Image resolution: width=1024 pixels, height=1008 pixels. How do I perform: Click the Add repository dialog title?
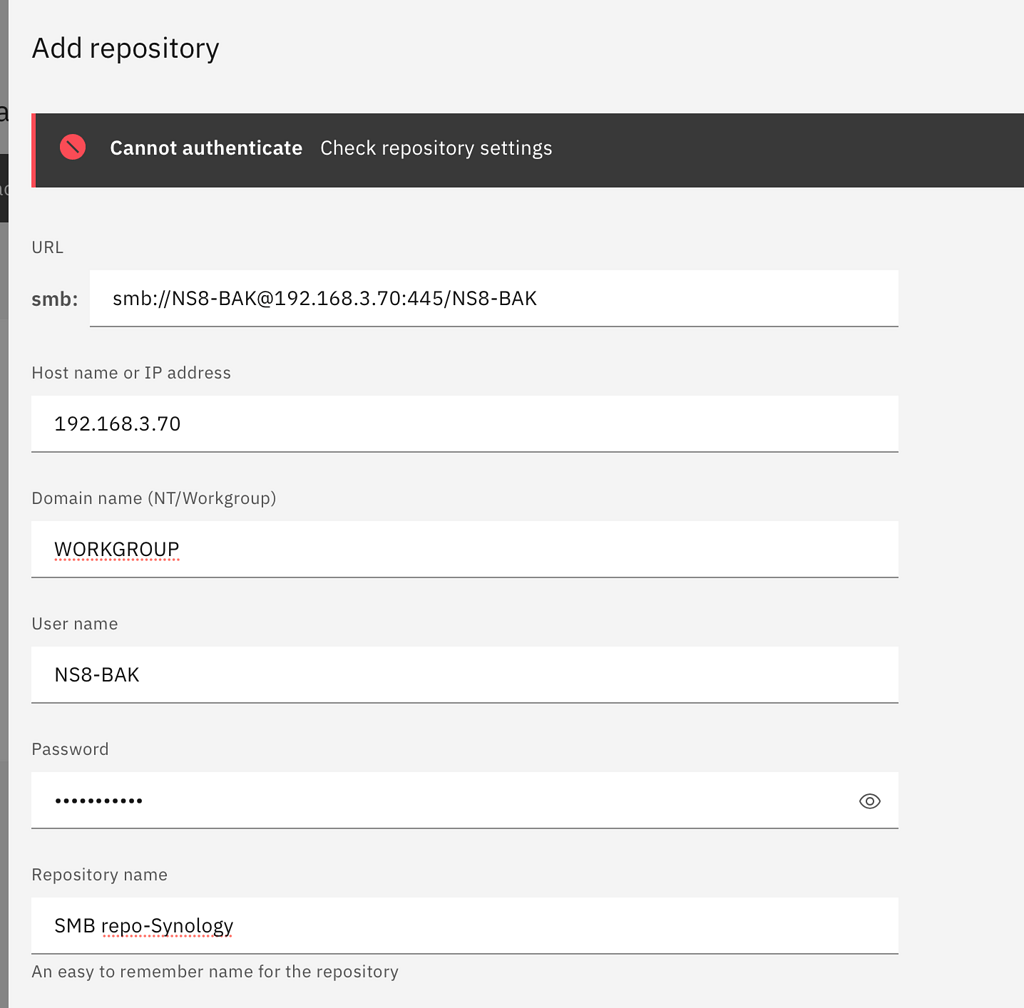tap(124, 47)
